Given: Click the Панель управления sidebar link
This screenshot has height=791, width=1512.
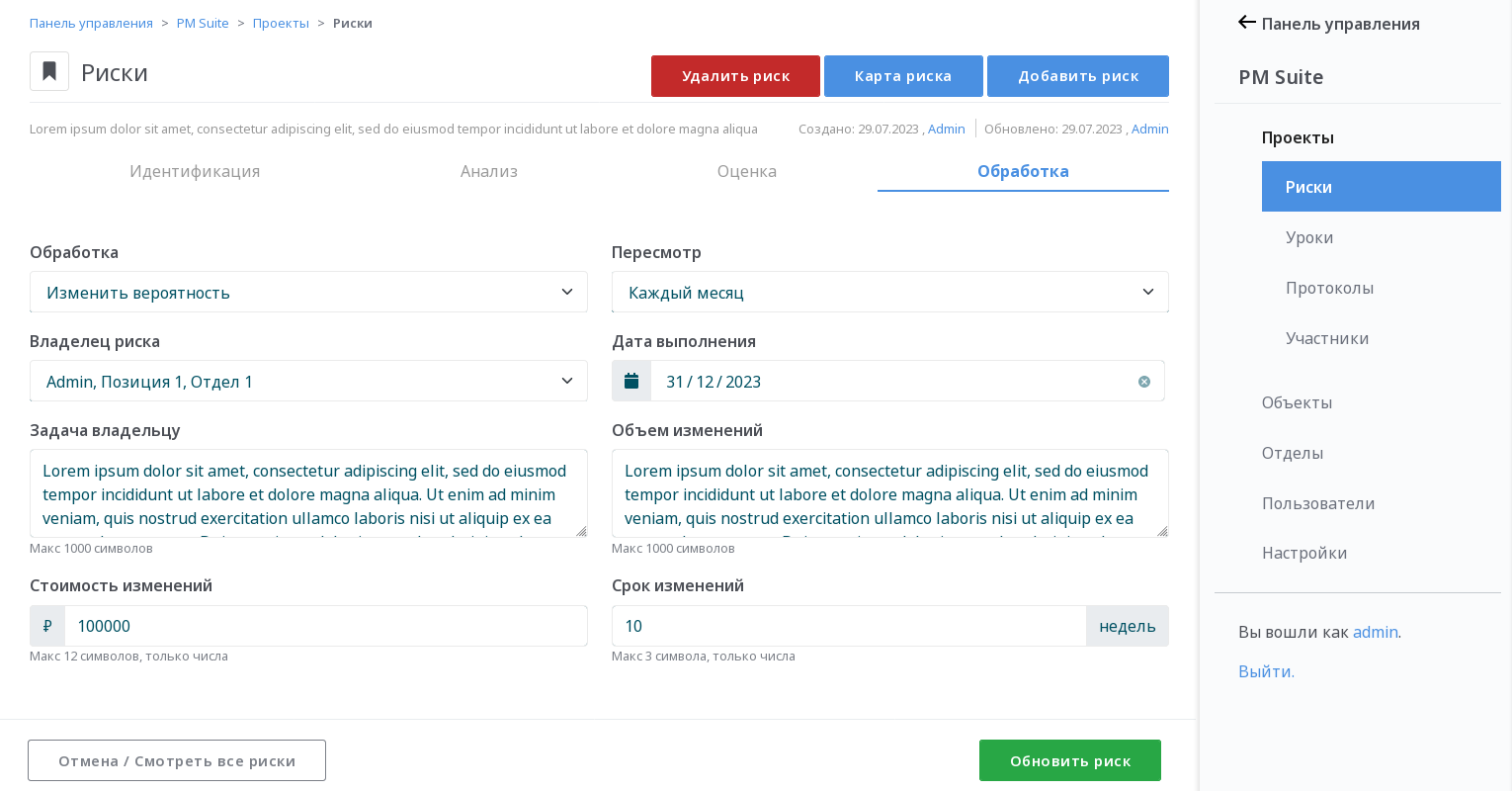Looking at the screenshot, I should click(x=1340, y=24).
